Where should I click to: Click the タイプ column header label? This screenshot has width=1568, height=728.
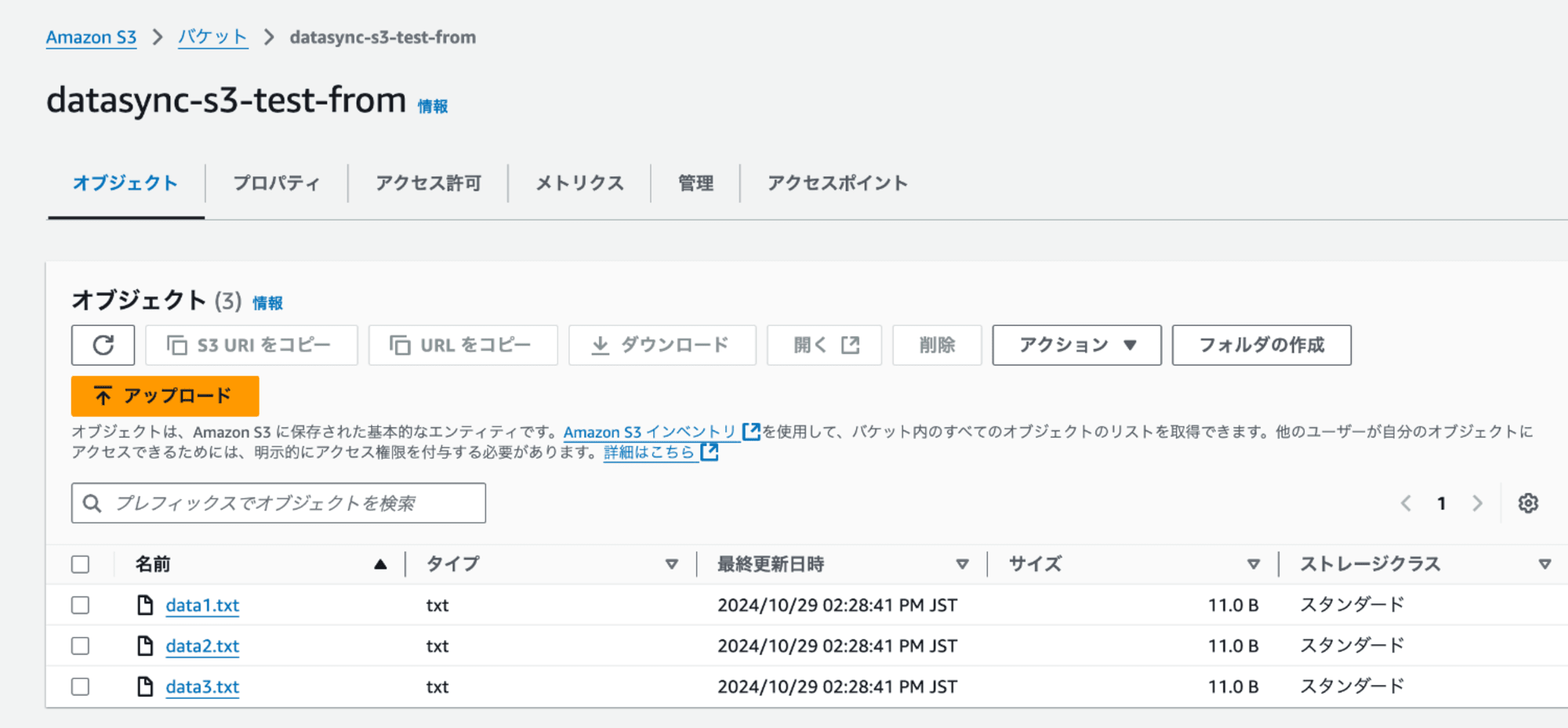453,564
